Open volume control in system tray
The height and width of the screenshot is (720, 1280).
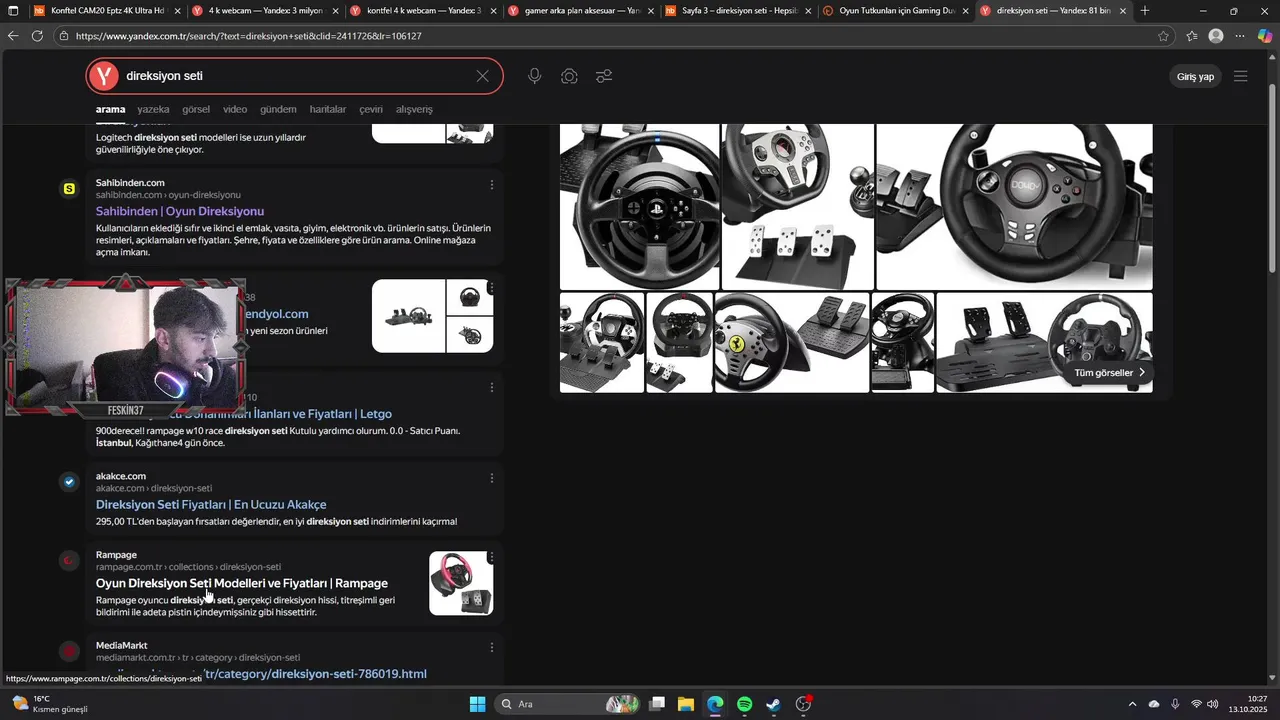tap(1213, 704)
